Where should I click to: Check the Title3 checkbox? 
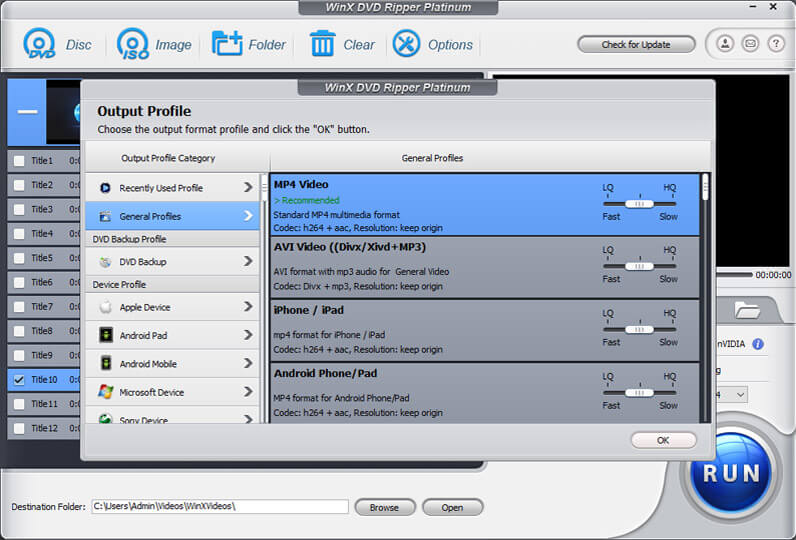click(19, 210)
